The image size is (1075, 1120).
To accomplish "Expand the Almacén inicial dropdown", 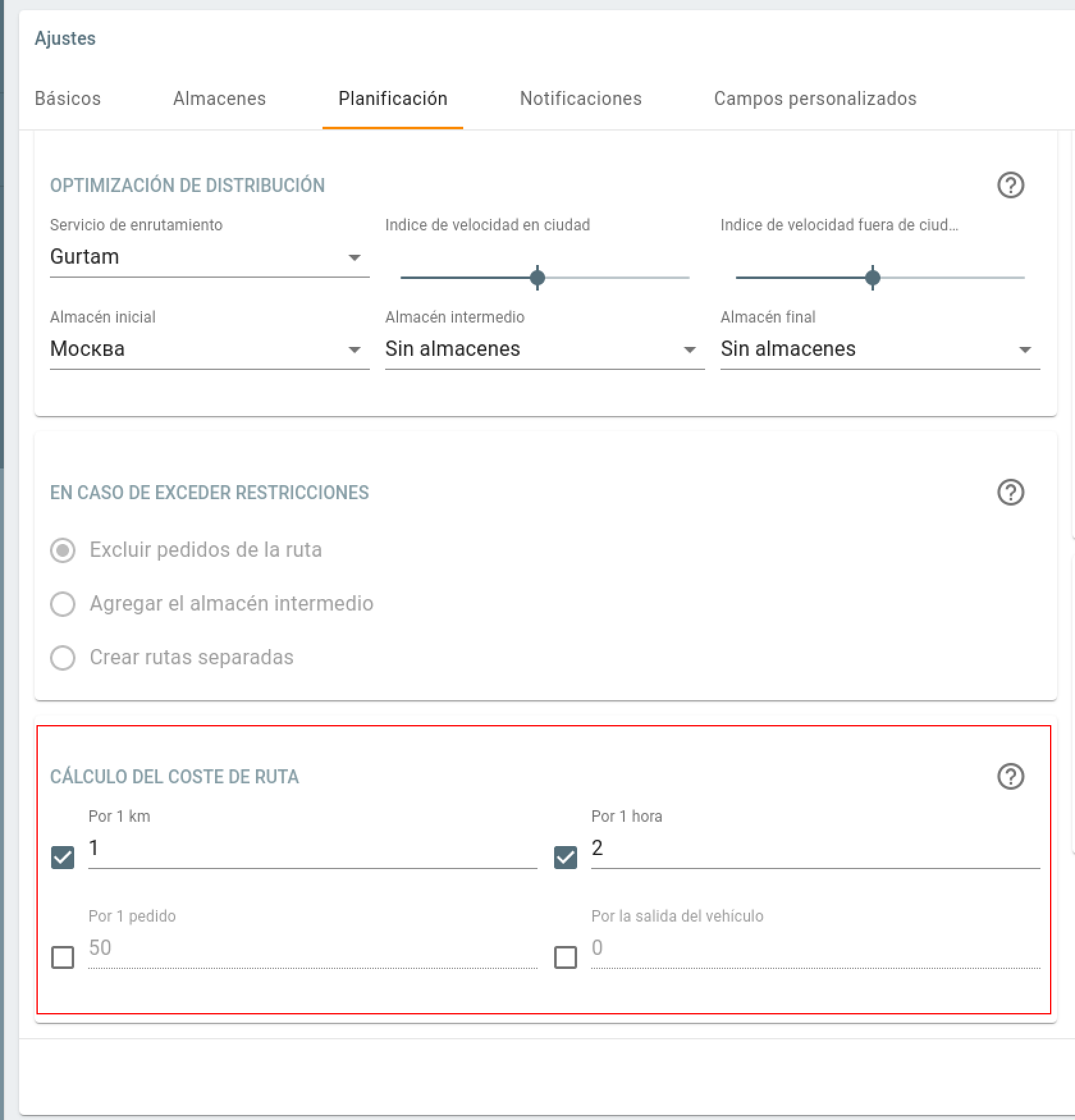I will click(x=209, y=349).
